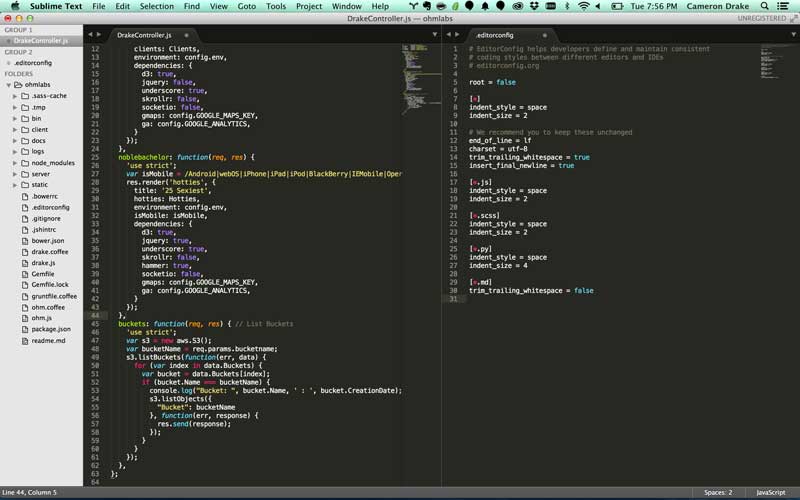Close the DrakeController.js tab via its dot
This screenshot has width=800, height=500.
(186, 35)
